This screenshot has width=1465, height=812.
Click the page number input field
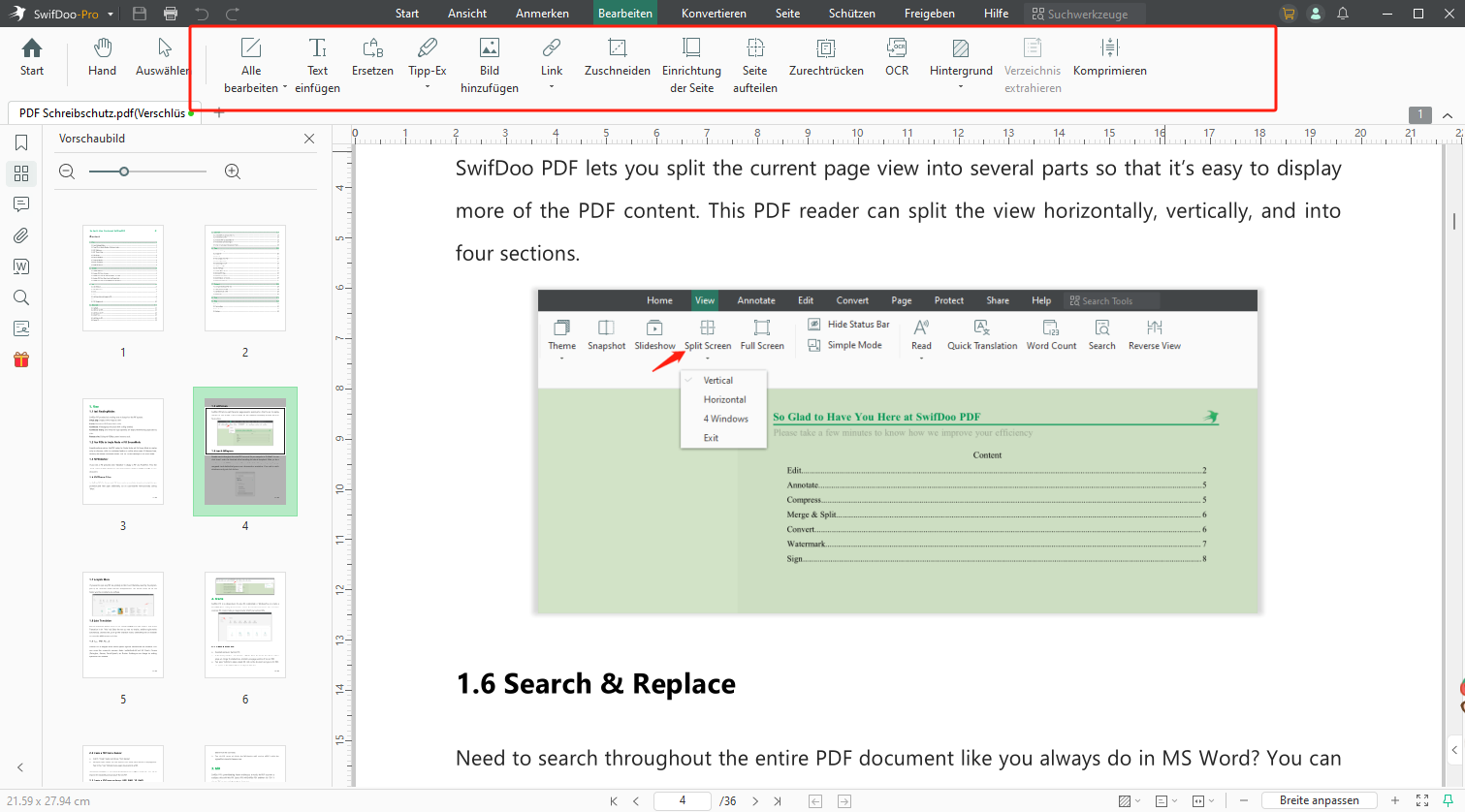click(x=683, y=800)
